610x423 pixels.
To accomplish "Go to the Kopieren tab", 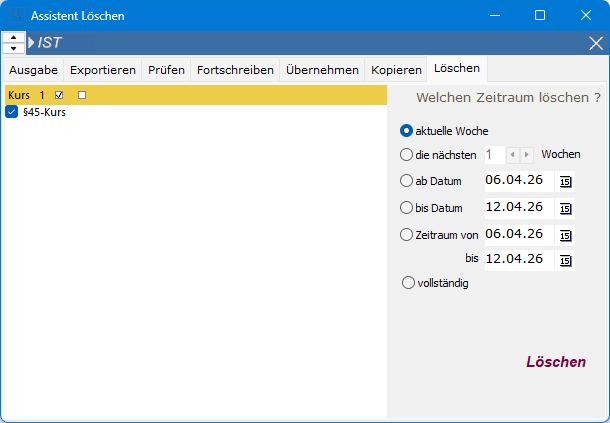I will pos(396,70).
